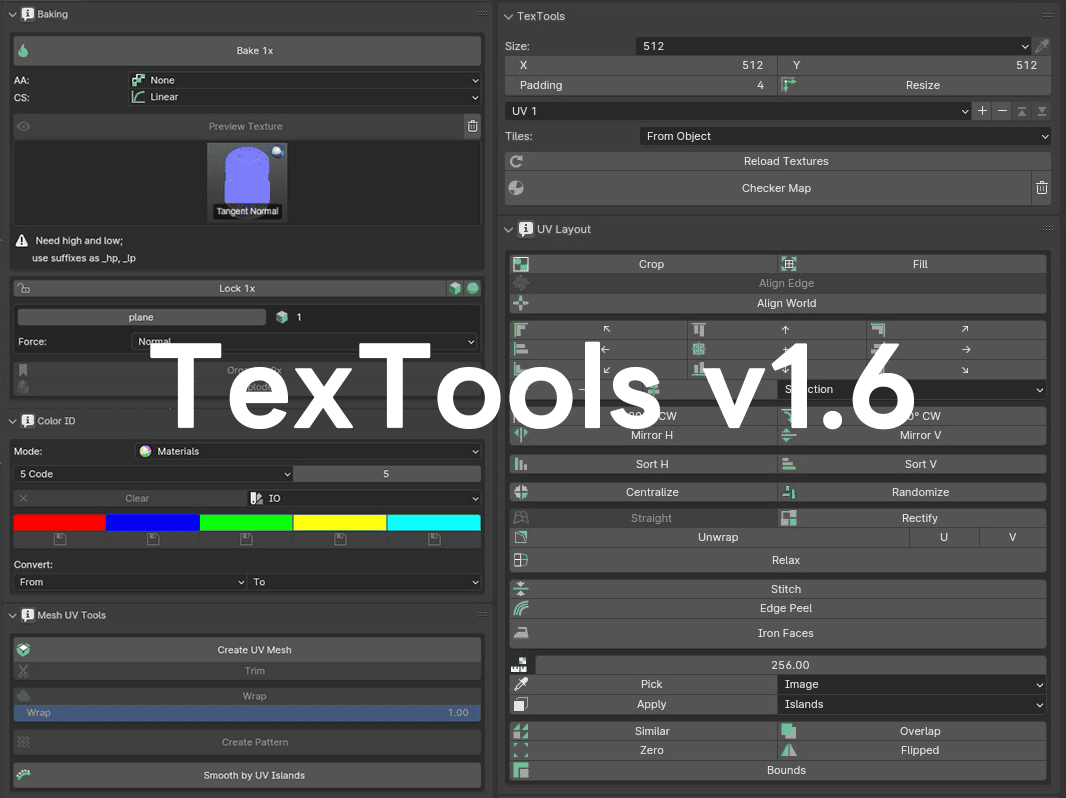Screen dimensions: 1066x798
Task: Pick the green color swatch
Action: tap(246, 523)
